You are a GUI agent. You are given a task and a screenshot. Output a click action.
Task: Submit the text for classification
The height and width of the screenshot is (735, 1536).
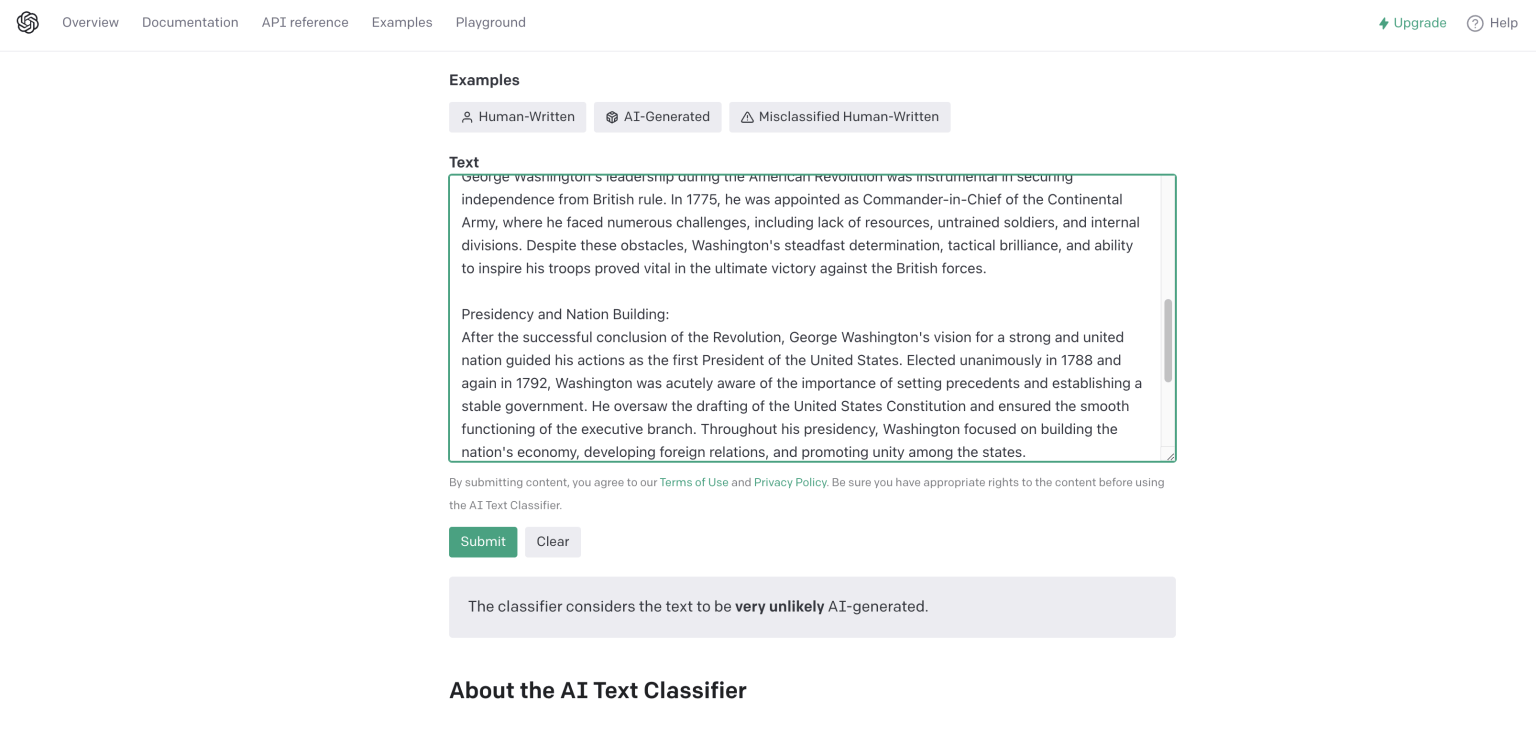(483, 541)
